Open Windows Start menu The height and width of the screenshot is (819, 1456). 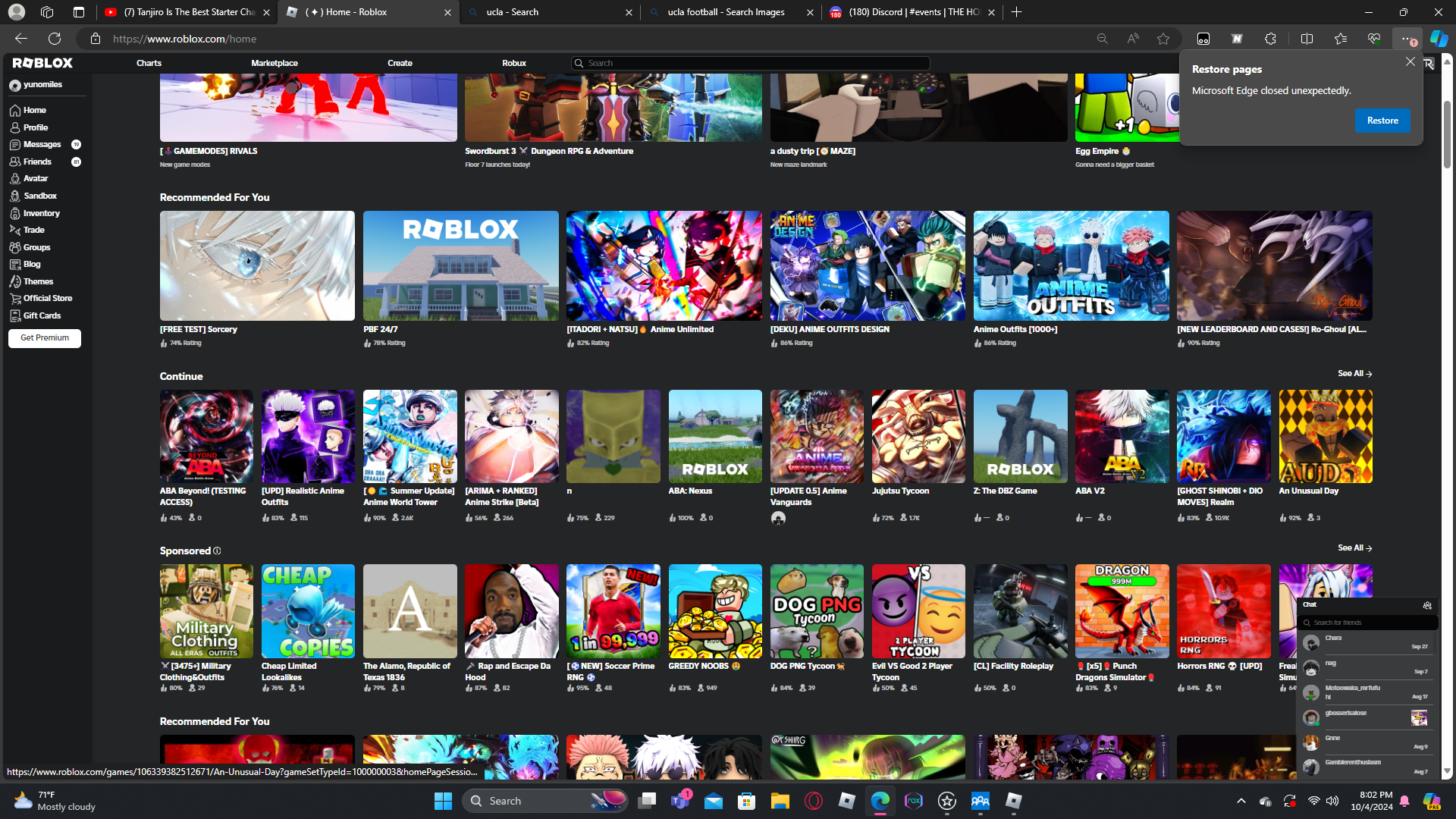pyautogui.click(x=443, y=801)
